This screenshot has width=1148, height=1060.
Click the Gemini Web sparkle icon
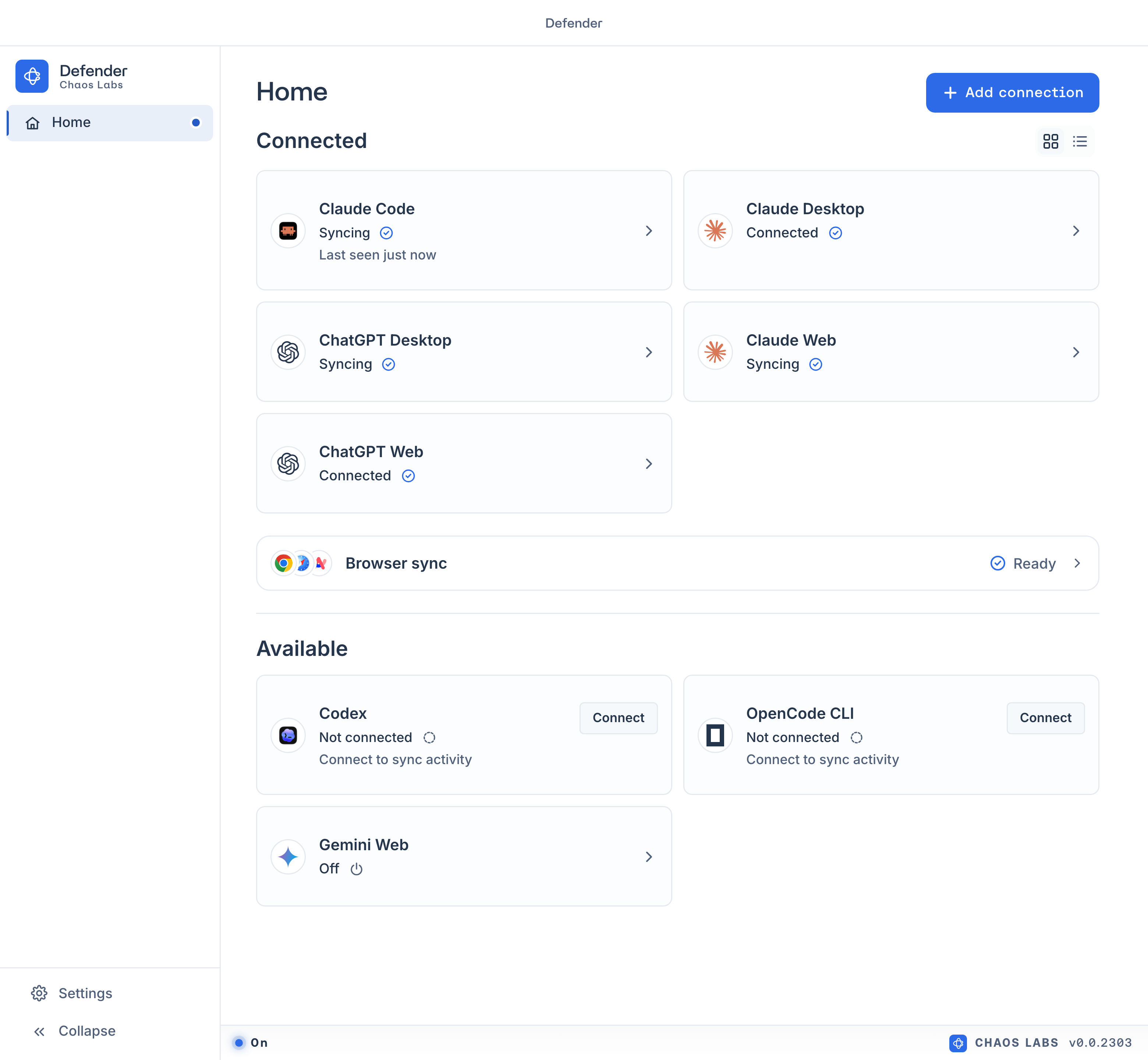pos(288,857)
